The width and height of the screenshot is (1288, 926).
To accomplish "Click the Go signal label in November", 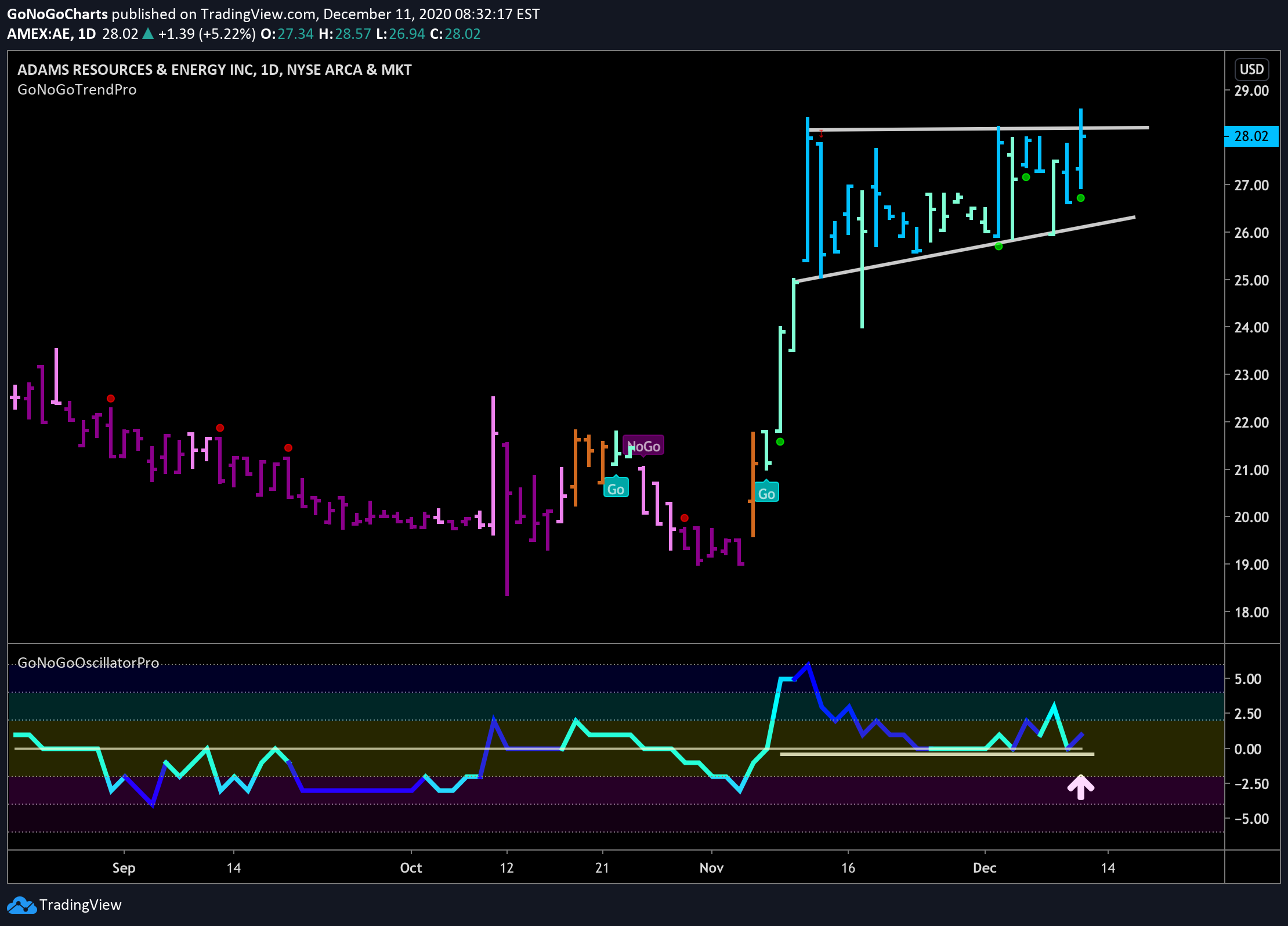I will point(766,493).
